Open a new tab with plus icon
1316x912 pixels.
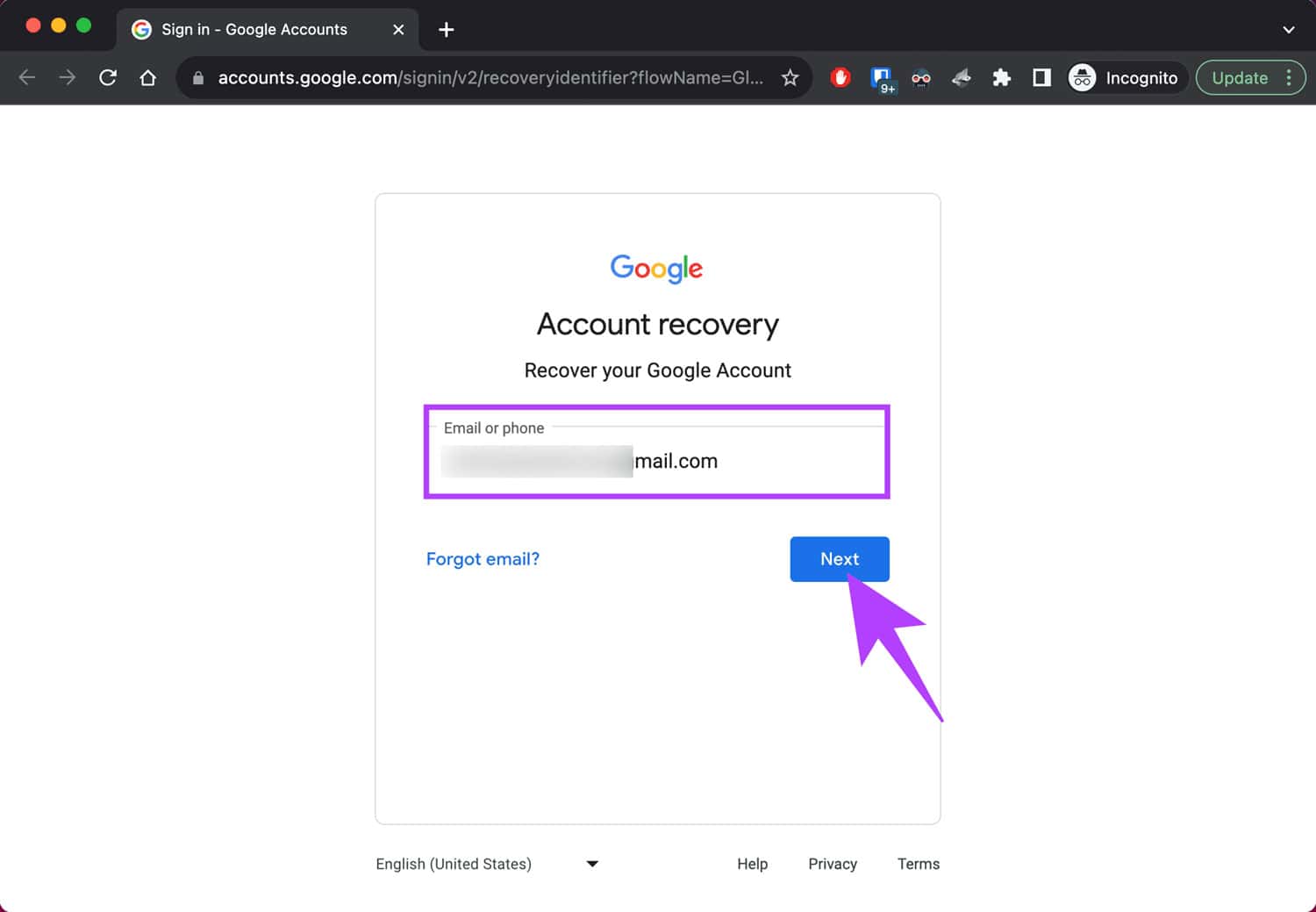click(447, 30)
